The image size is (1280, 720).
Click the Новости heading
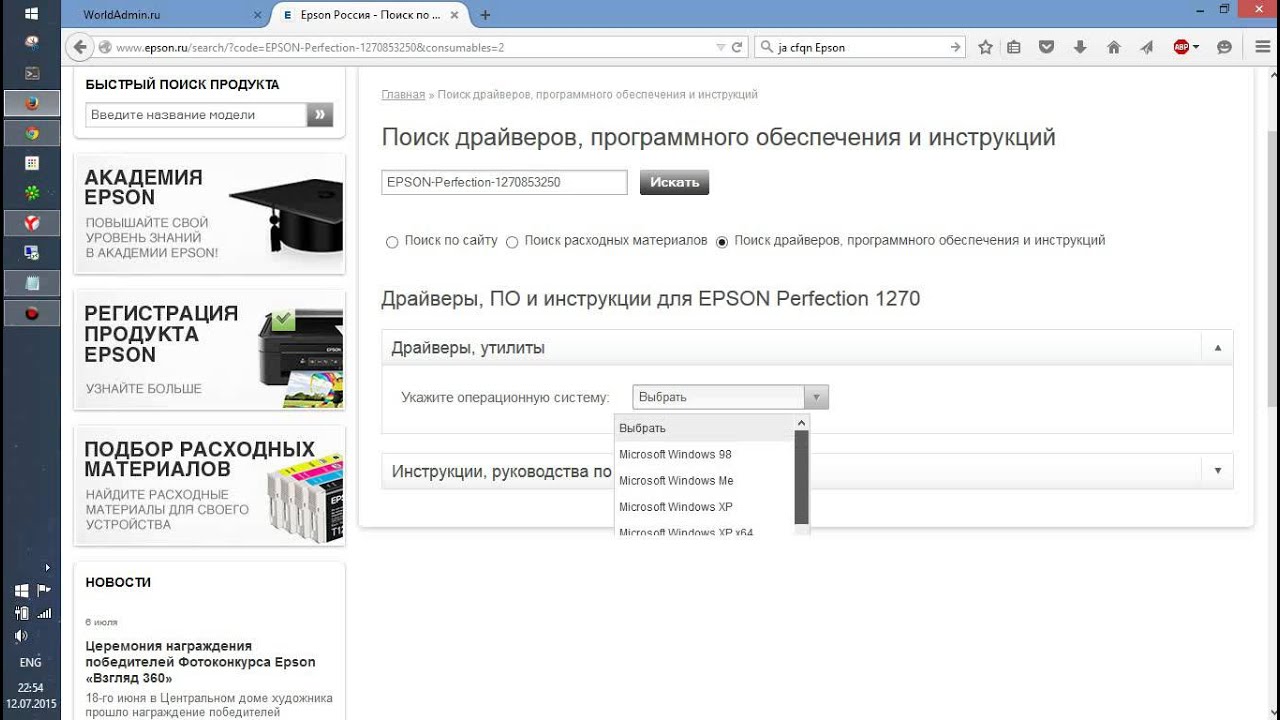(x=118, y=582)
